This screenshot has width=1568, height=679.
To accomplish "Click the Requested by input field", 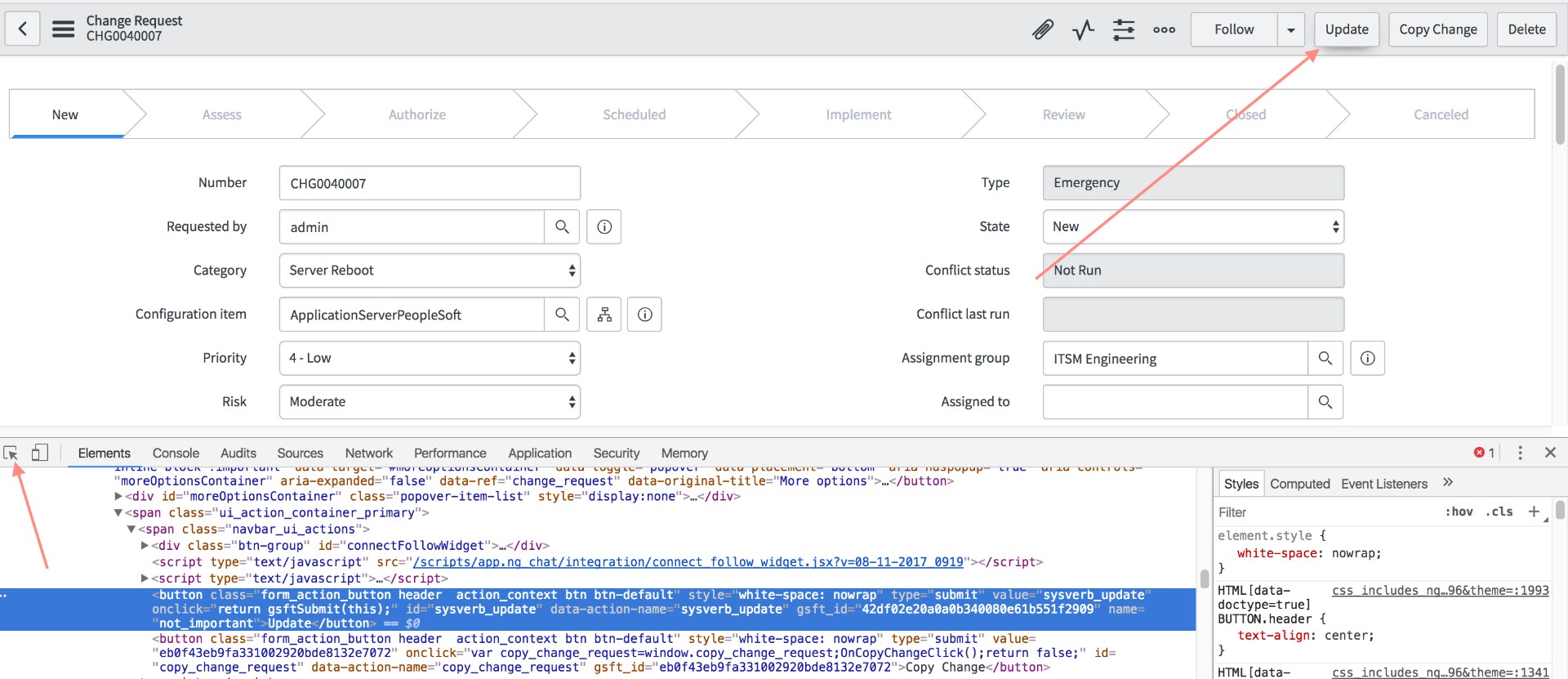I will [x=412, y=227].
